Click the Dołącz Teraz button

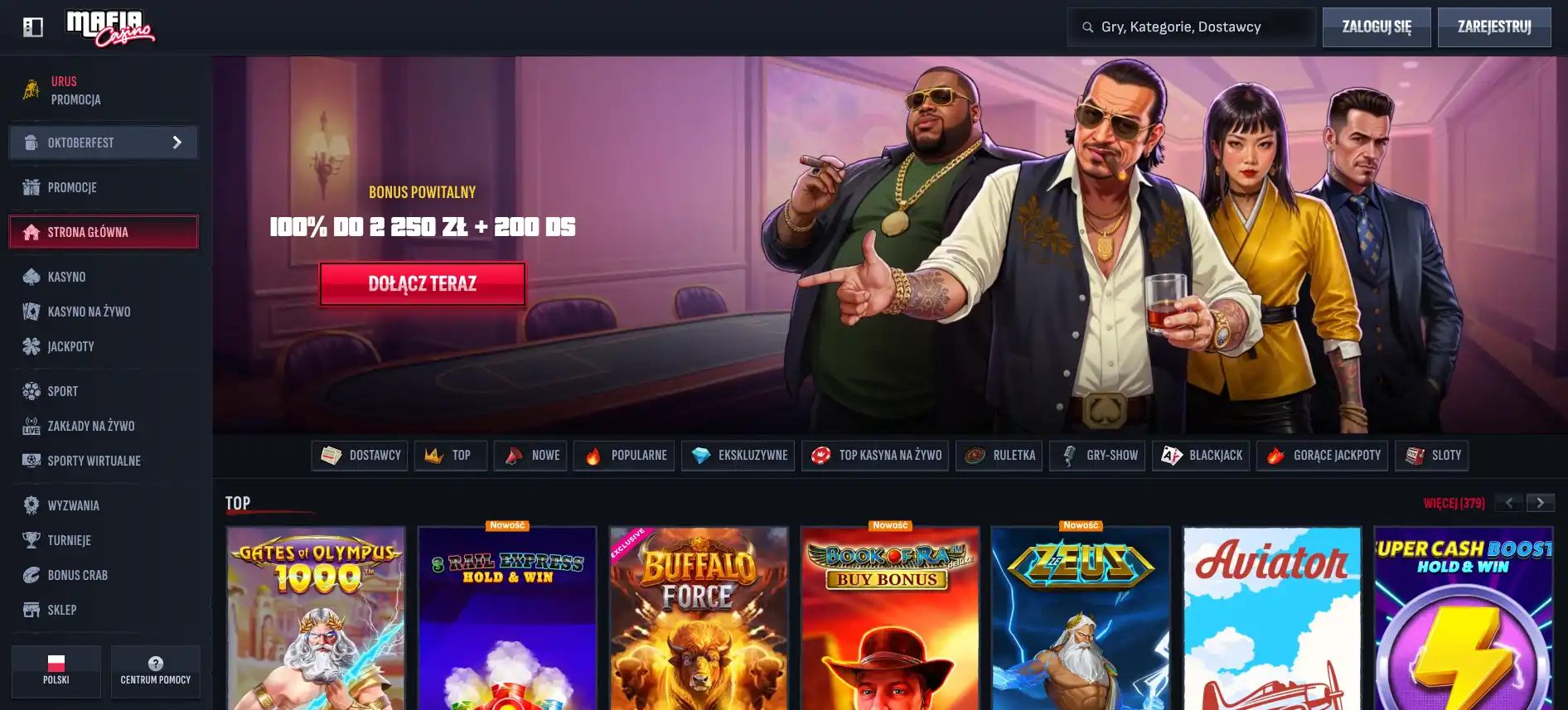point(423,284)
